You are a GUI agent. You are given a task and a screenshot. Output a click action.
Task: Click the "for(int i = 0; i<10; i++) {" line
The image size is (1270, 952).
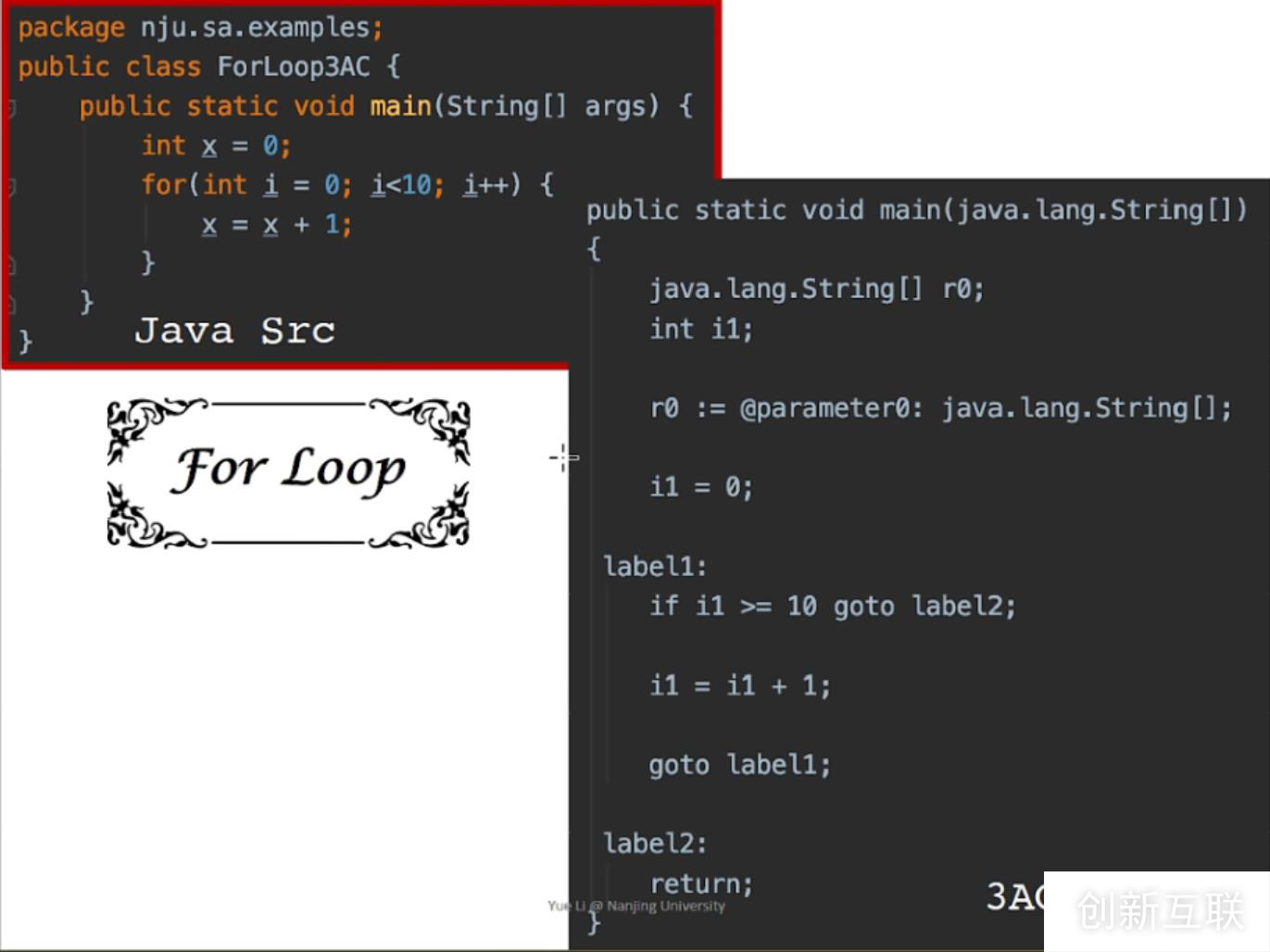coord(347,185)
